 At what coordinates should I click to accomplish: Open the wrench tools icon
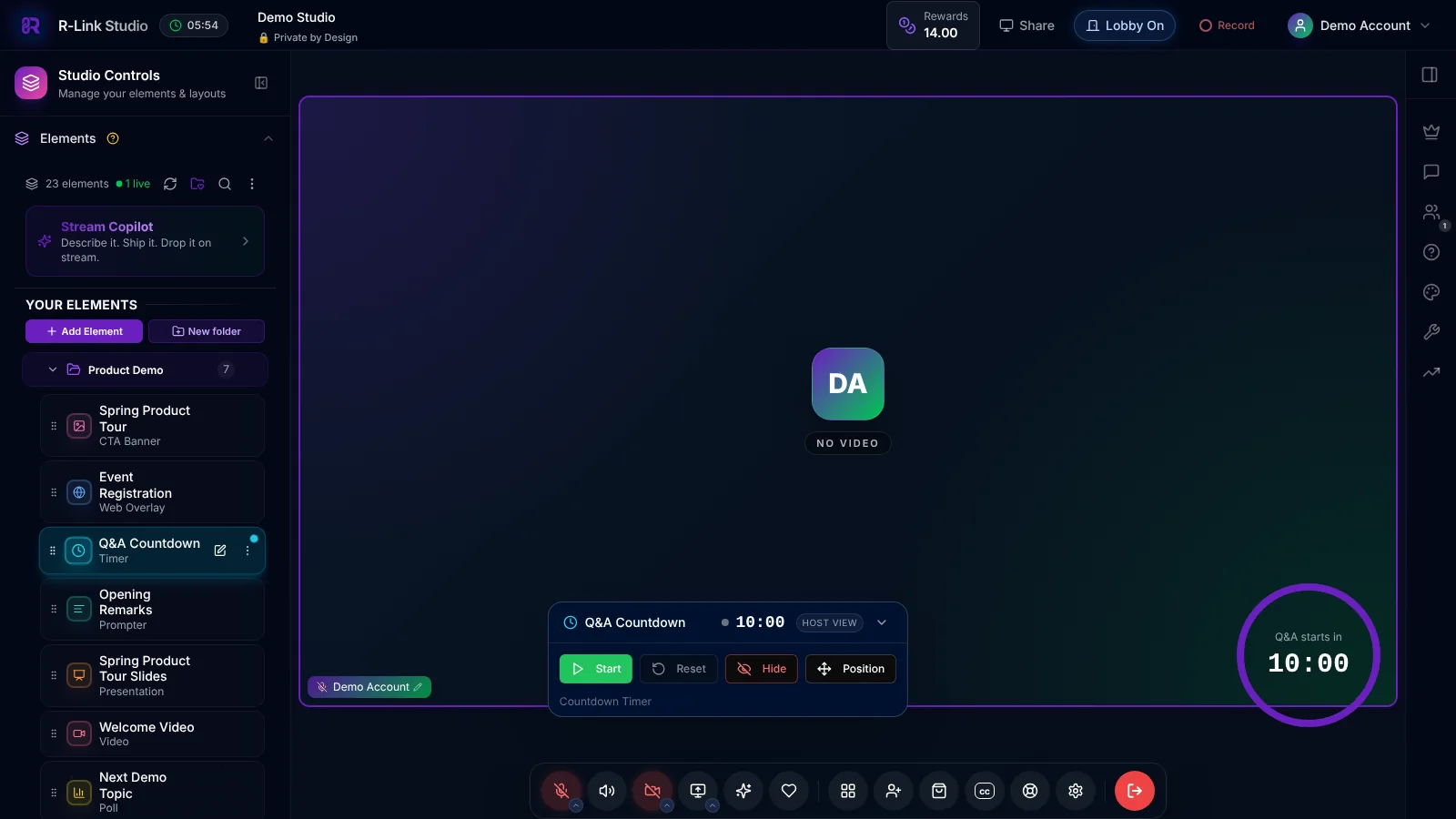pos(1431,332)
